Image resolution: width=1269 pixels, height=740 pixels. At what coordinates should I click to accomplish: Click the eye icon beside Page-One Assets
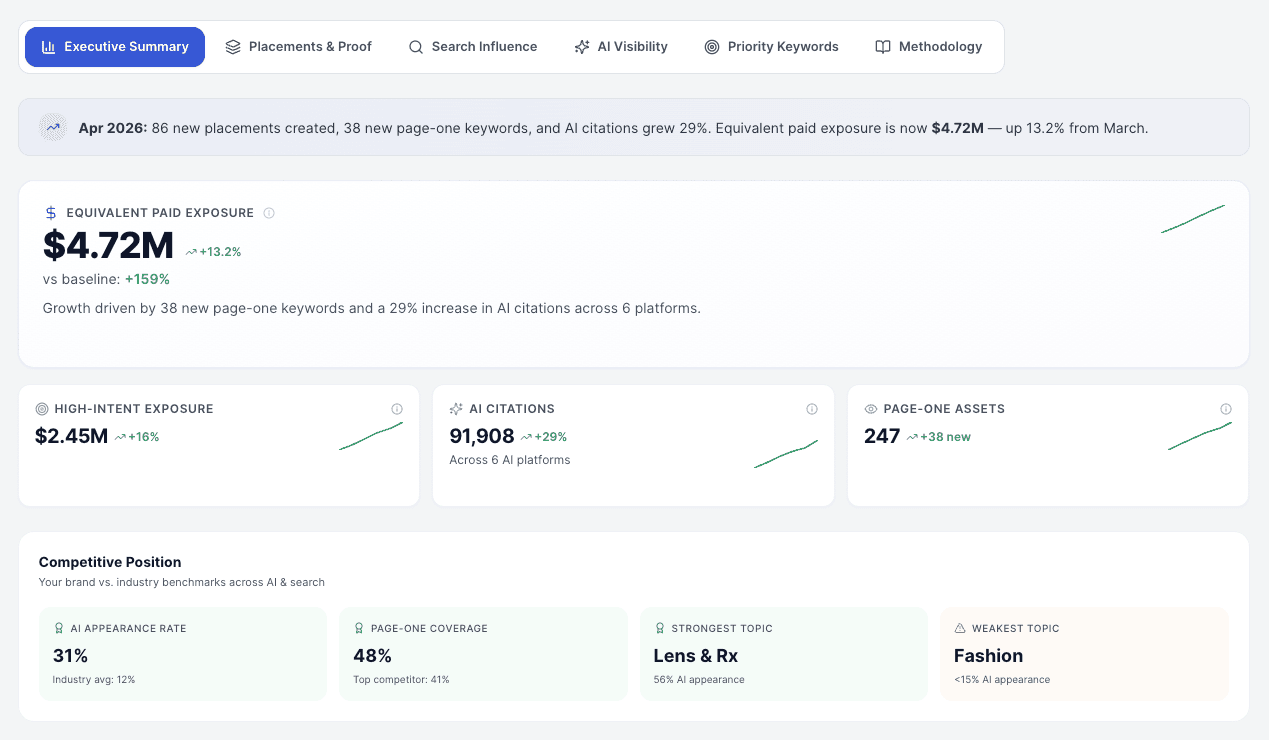(x=871, y=409)
